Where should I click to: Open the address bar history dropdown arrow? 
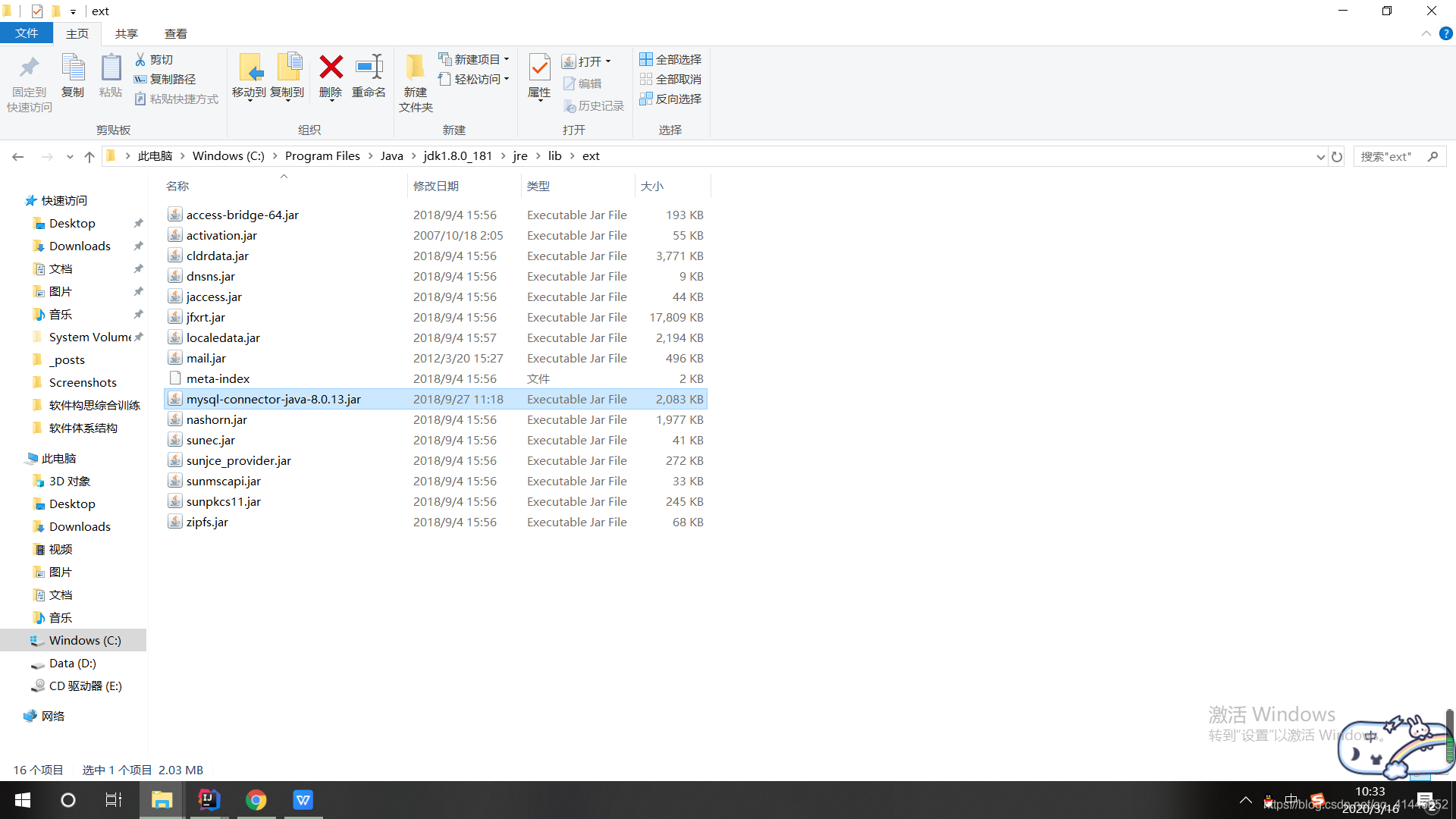[x=1320, y=156]
